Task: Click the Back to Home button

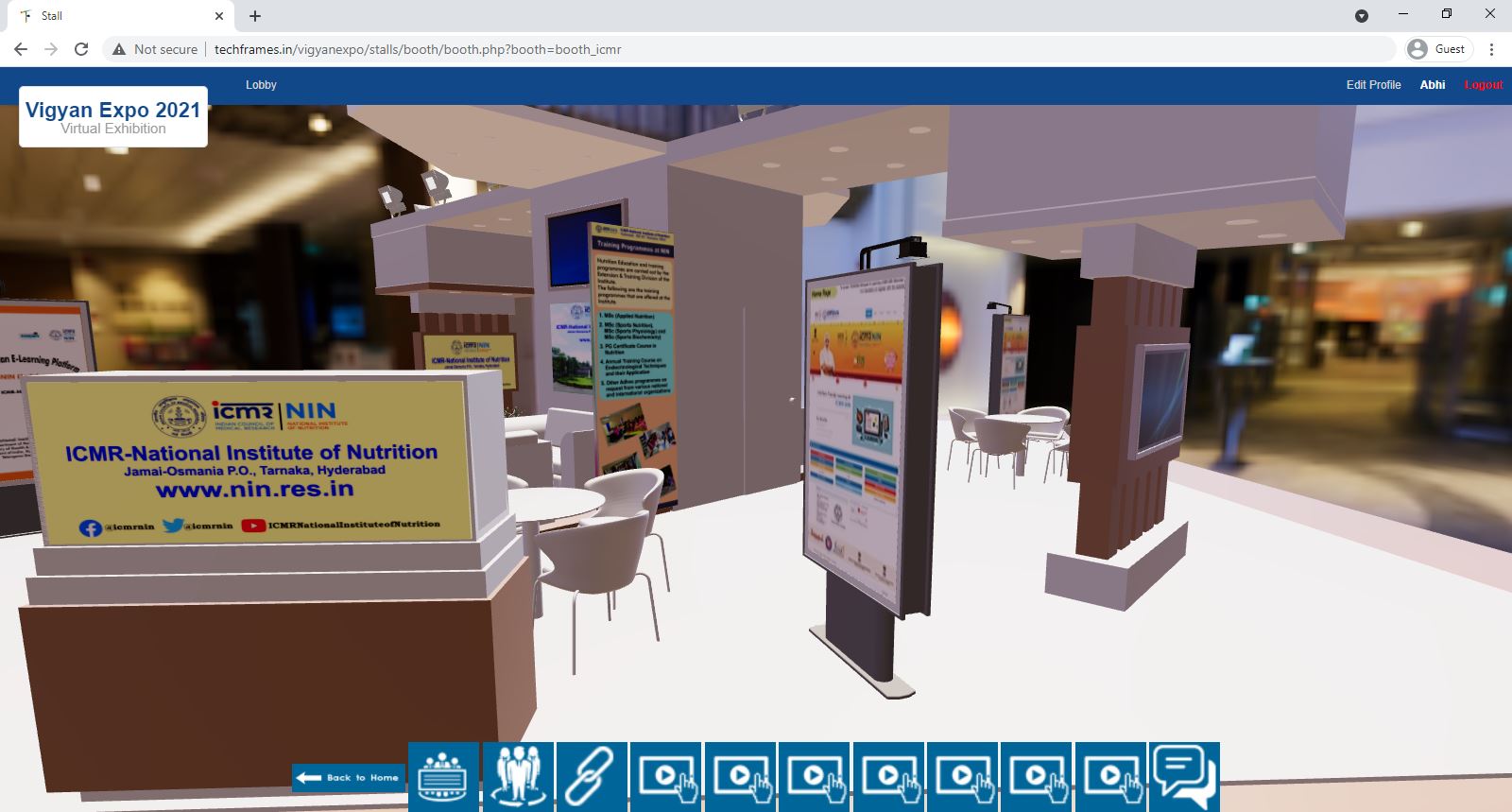Action: 350,777
